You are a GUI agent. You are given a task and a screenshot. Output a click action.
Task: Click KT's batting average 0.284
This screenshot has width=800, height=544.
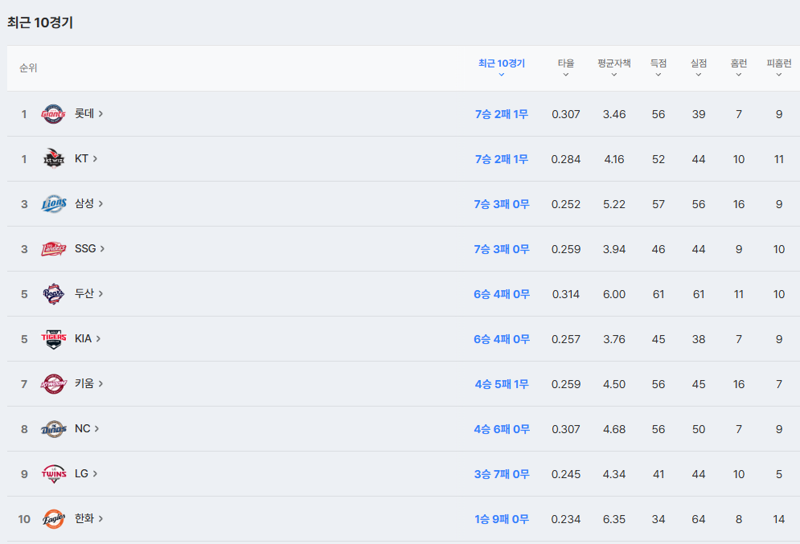[566, 159]
